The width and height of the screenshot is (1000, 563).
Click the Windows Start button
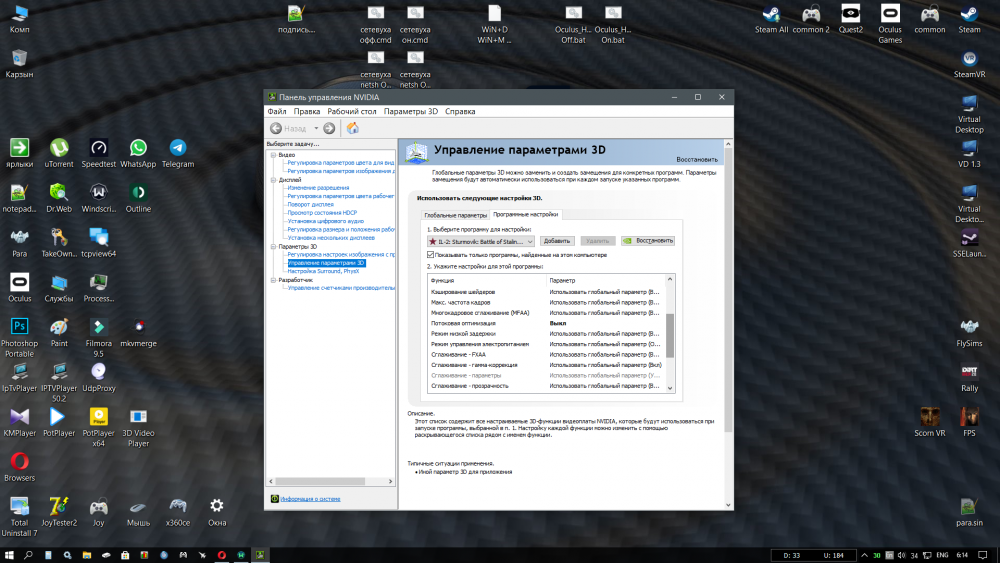[10, 555]
